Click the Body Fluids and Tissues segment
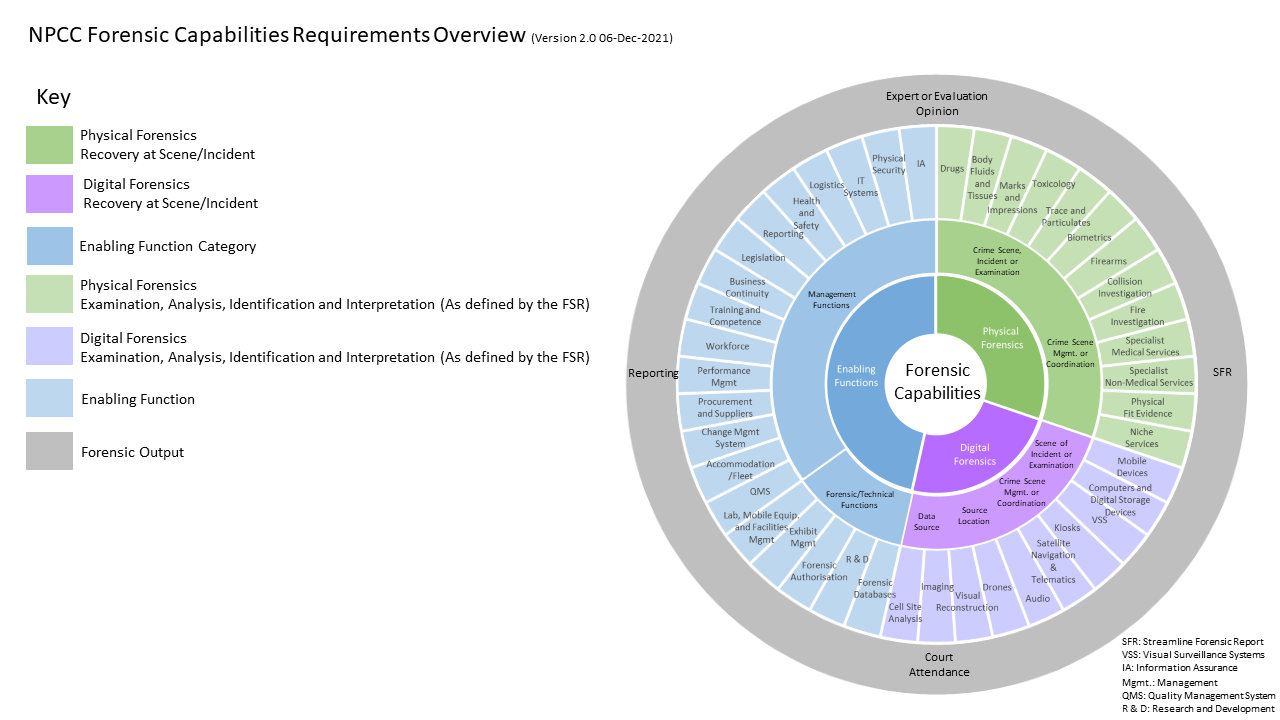Screen dimensions: 1280x720 click(982, 177)
